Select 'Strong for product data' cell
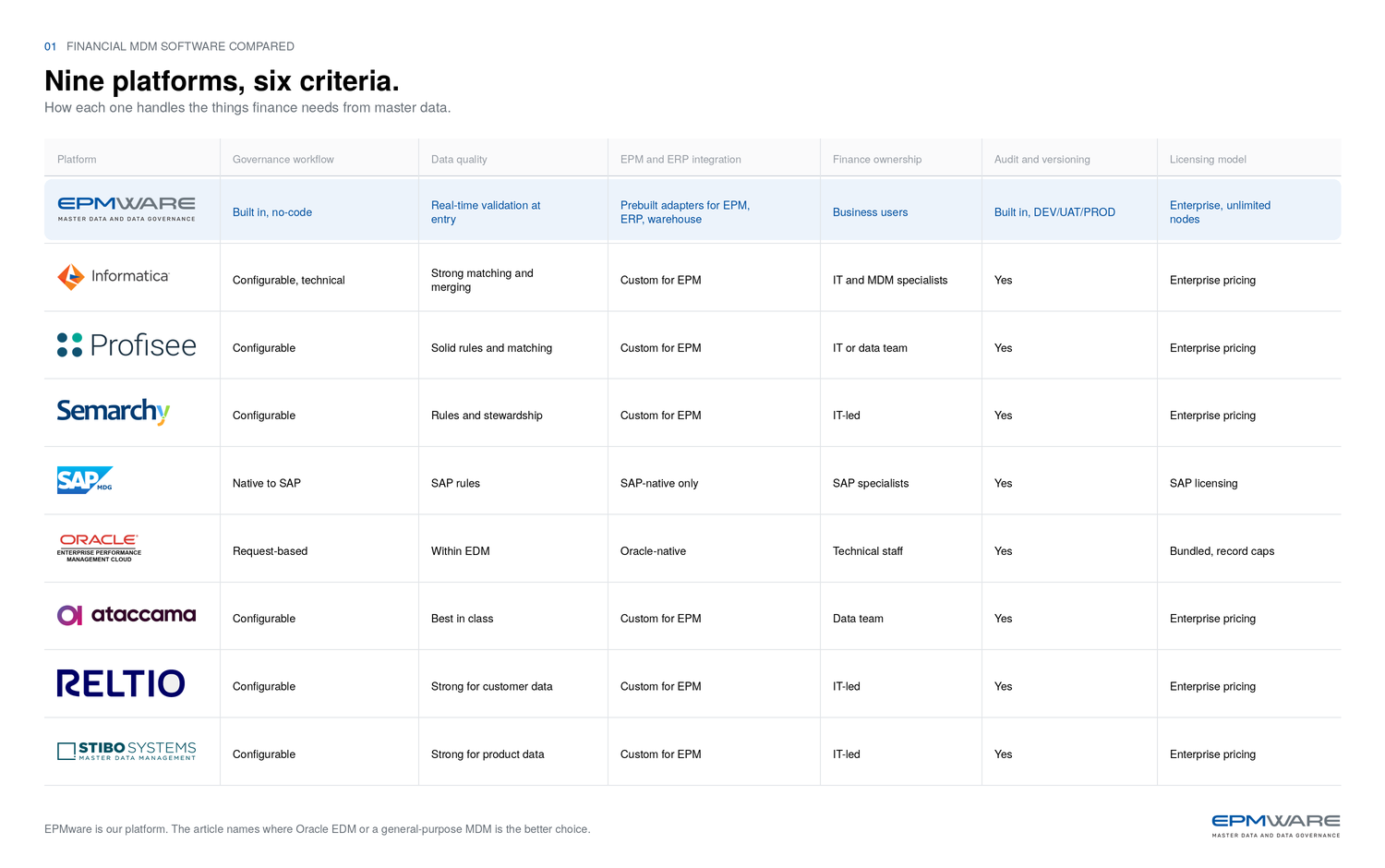The height and width of the screenshot is (868, 1385). point(488,754)
